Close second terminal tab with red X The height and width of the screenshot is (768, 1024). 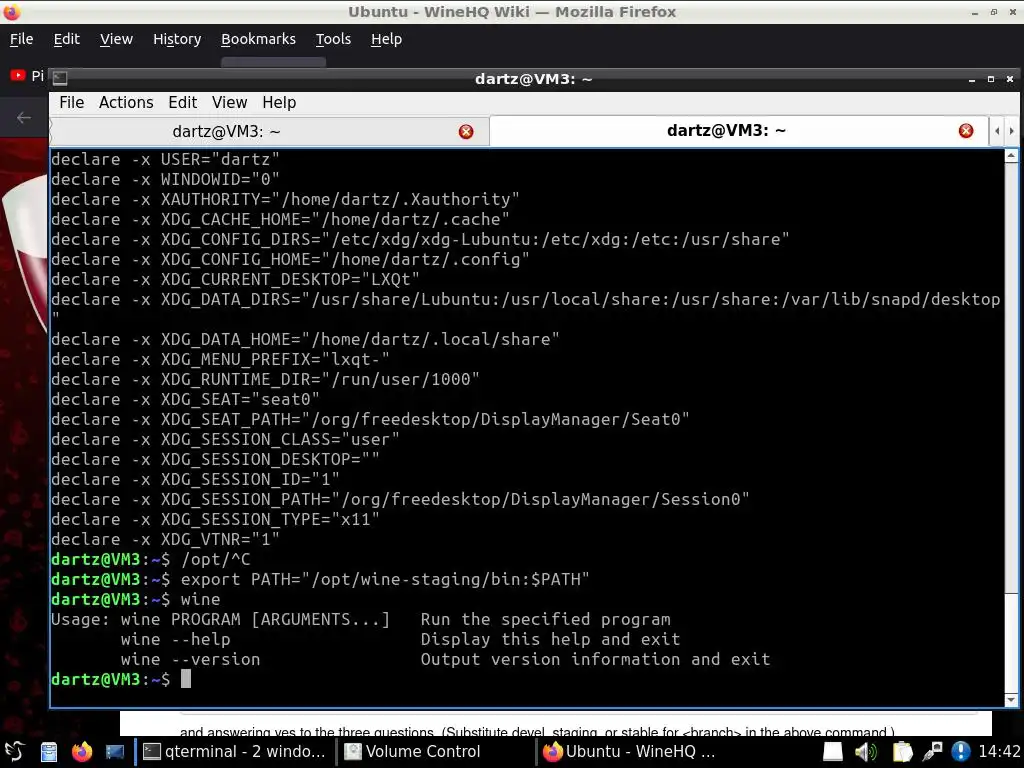966,131
